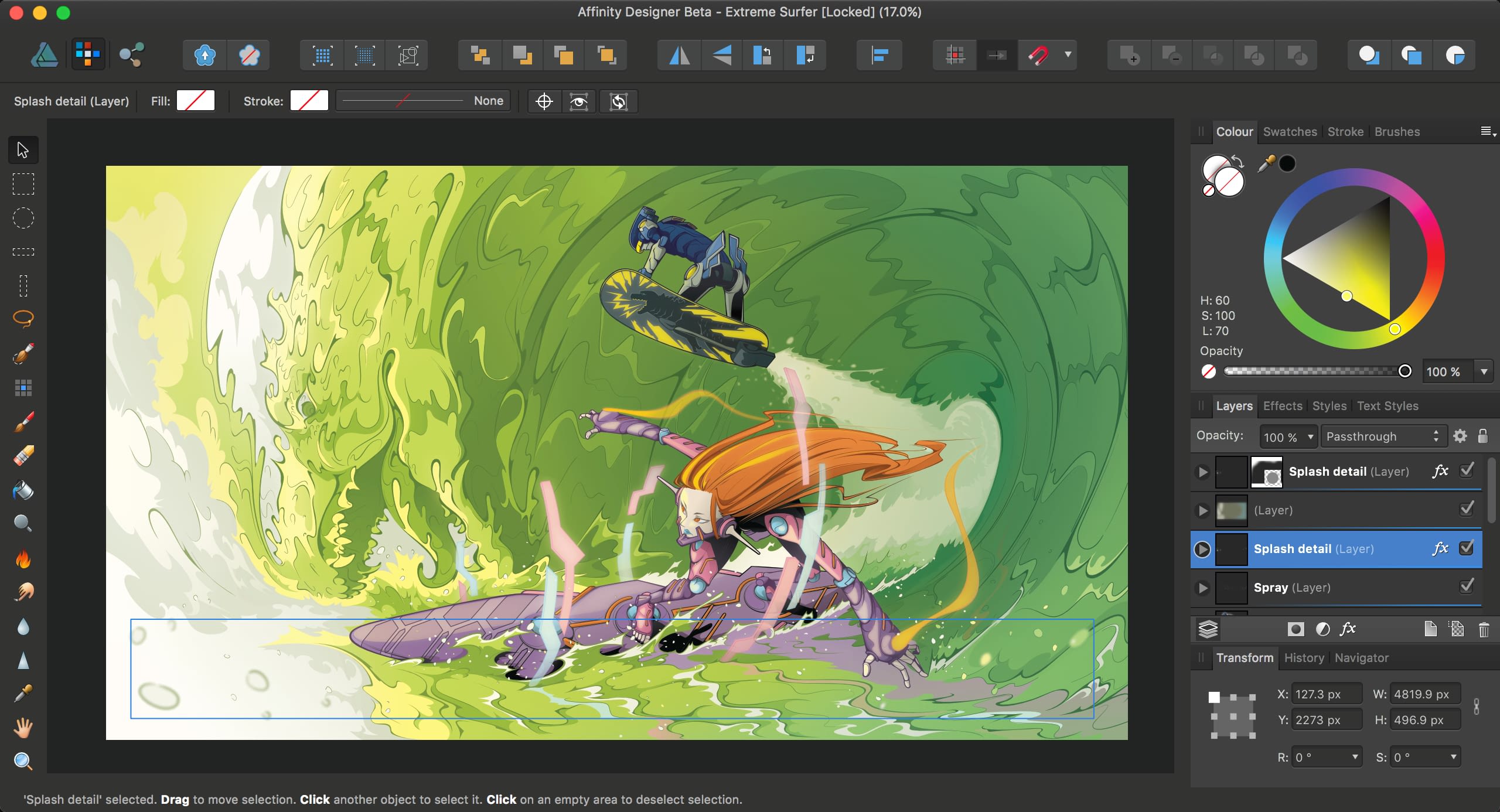This screenshot has width=1500, height=812.
Task: Select the Burn flame tool
Action: [23, 559]
